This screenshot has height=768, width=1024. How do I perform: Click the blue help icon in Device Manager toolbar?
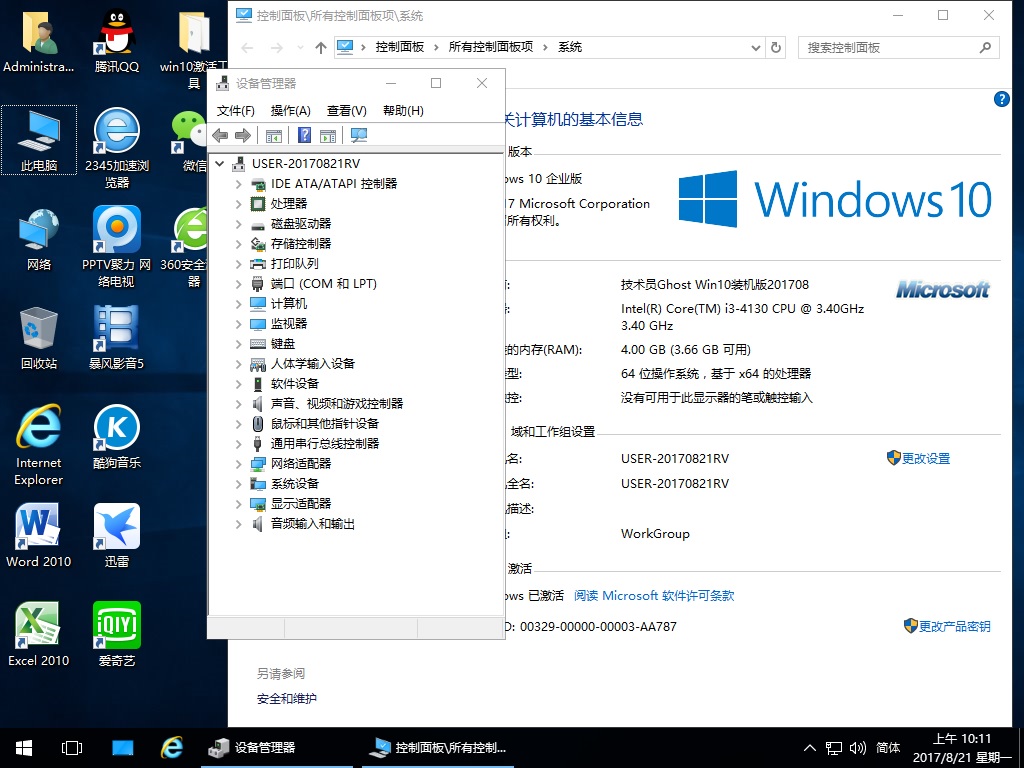point(304,135)
